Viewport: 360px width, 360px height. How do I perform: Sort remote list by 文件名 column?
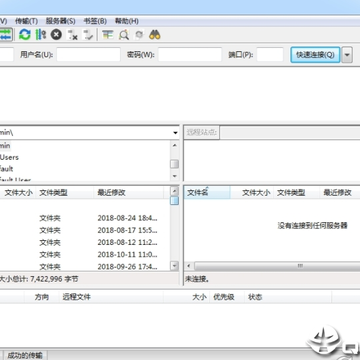pyautogui.click(x=207, y=193)
